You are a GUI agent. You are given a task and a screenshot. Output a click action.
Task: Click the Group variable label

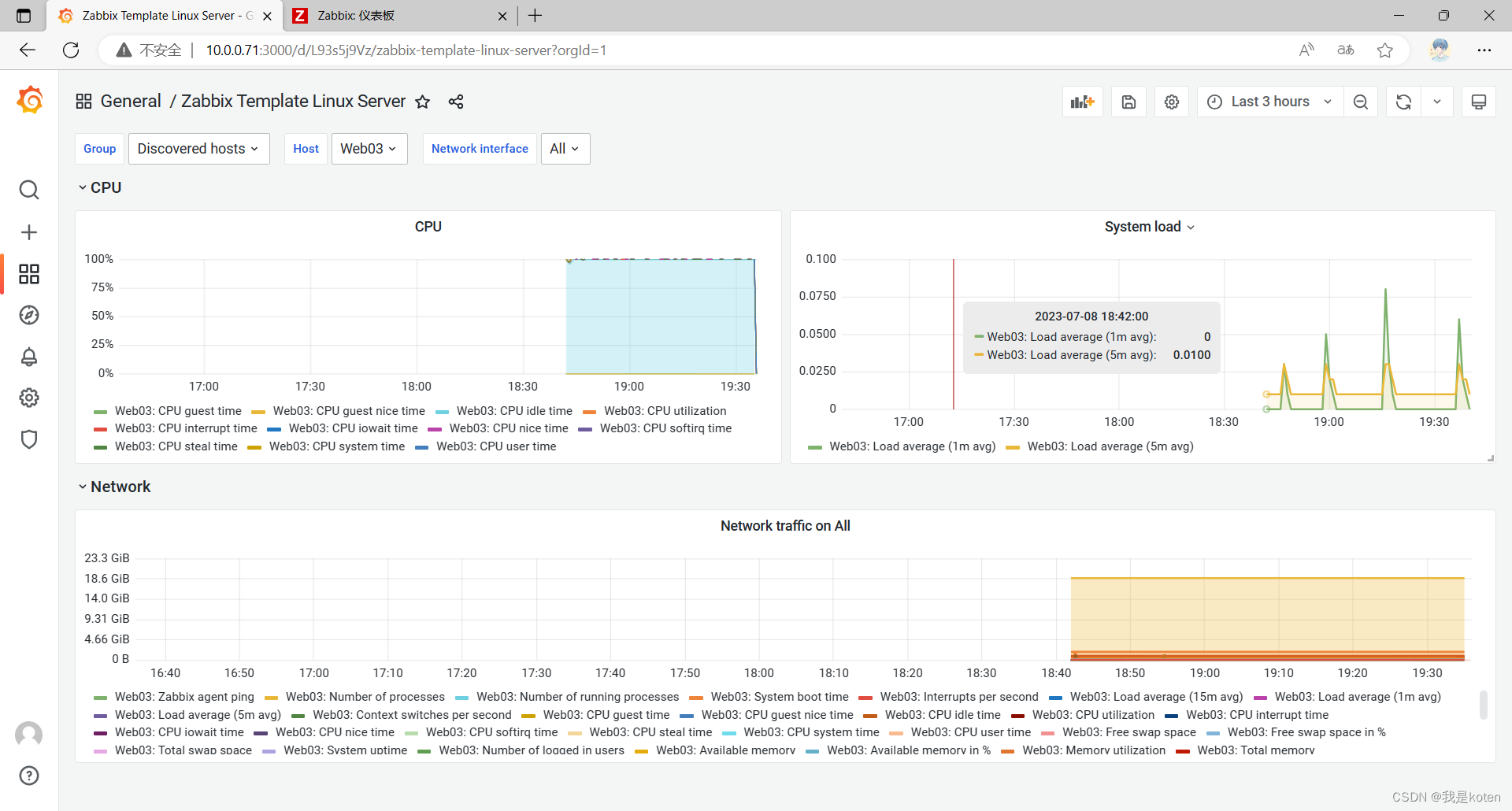click(100, 149)
